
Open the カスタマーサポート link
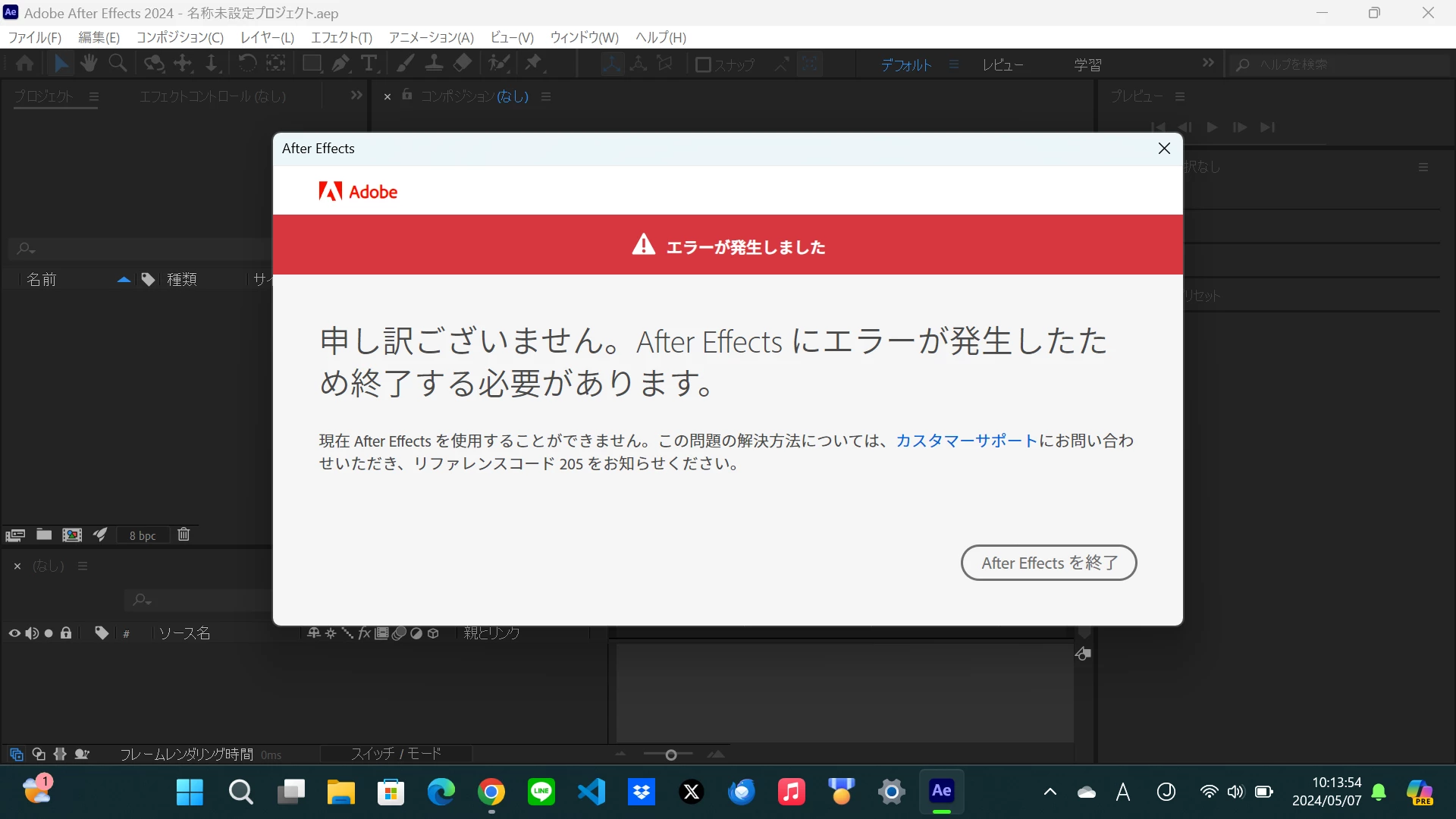966,441
